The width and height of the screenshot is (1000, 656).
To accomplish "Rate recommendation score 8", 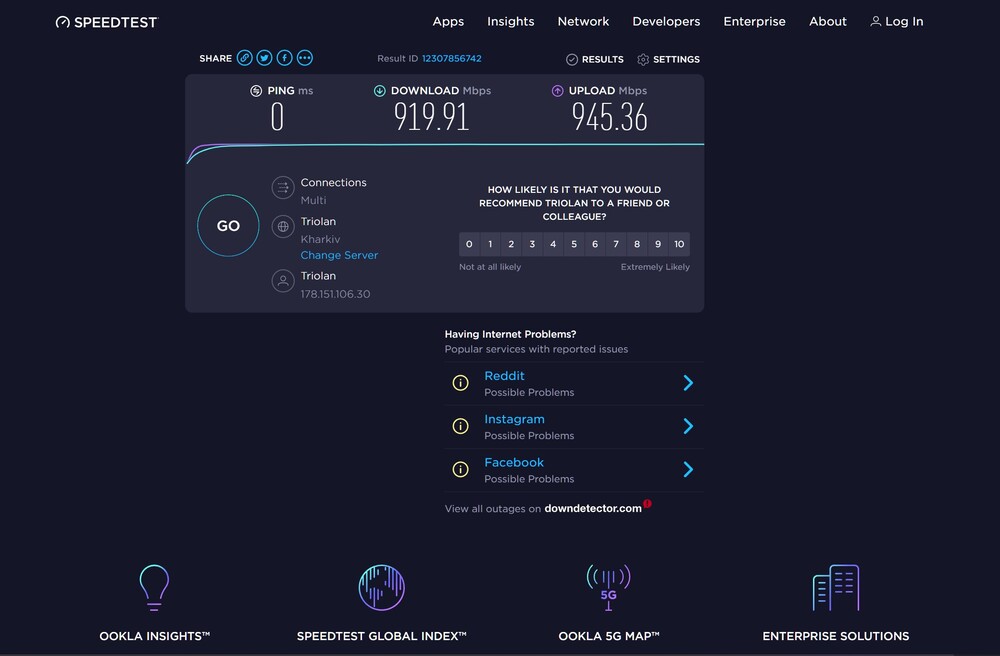I will tap(637, 244).
